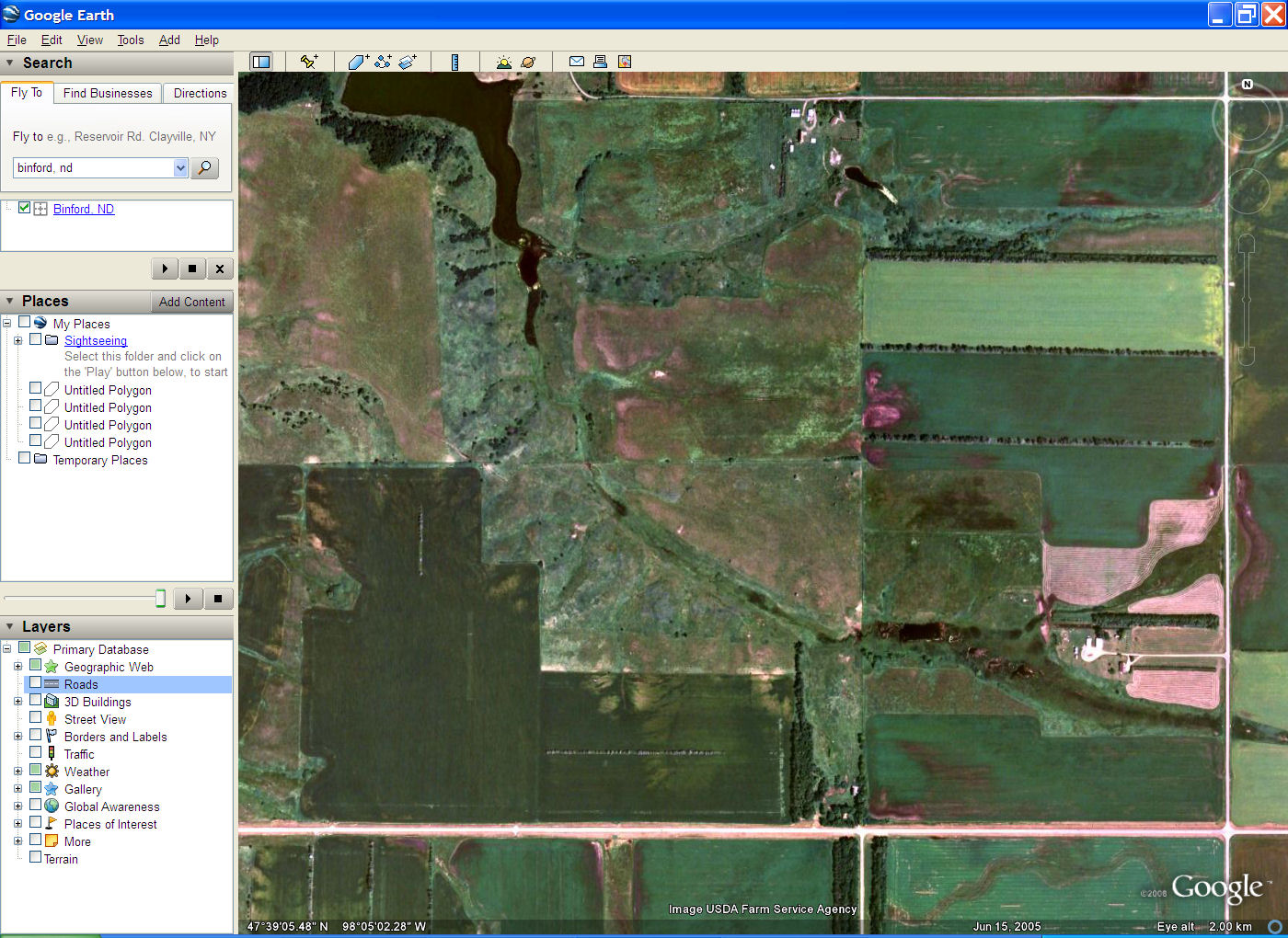Select the Add Image Overlay tool

coord(408,62)
